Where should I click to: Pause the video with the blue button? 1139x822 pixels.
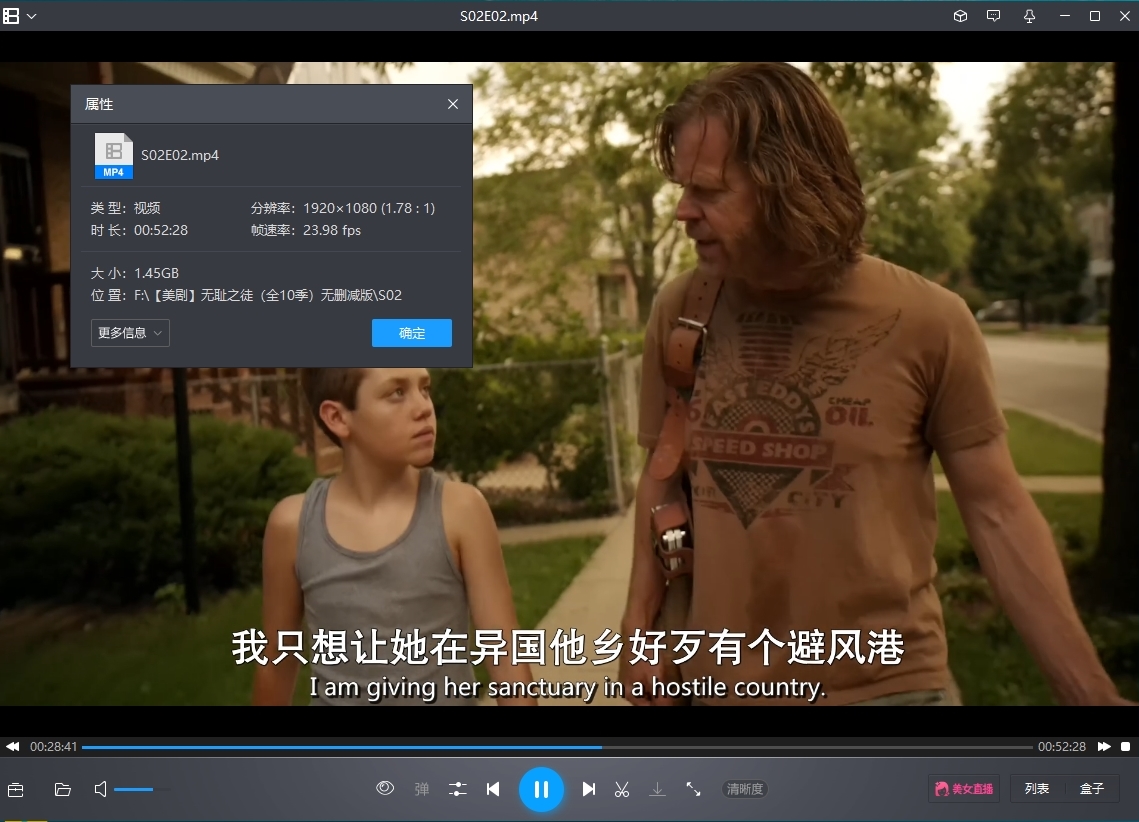(541, 789)
